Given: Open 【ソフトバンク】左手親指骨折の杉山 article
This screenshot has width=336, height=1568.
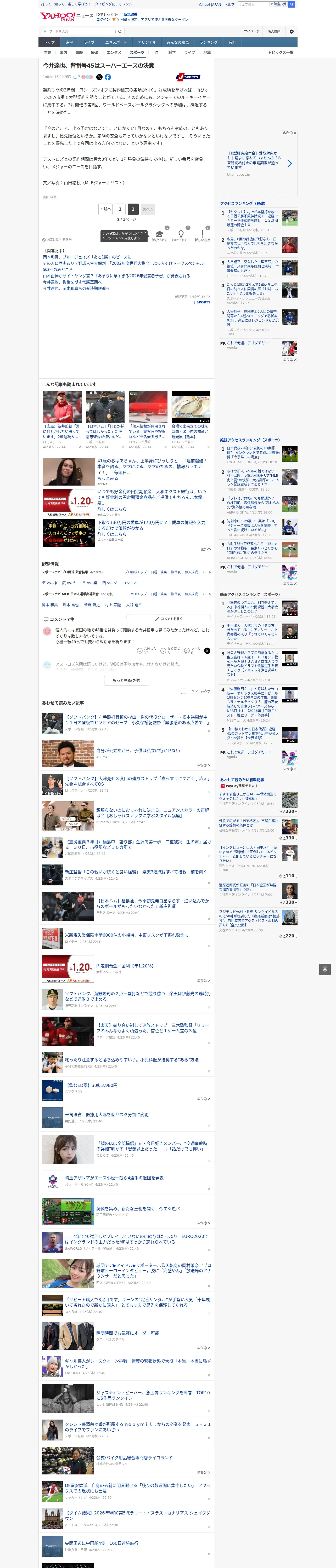Looking at the screenshot, I should (137, 719).
